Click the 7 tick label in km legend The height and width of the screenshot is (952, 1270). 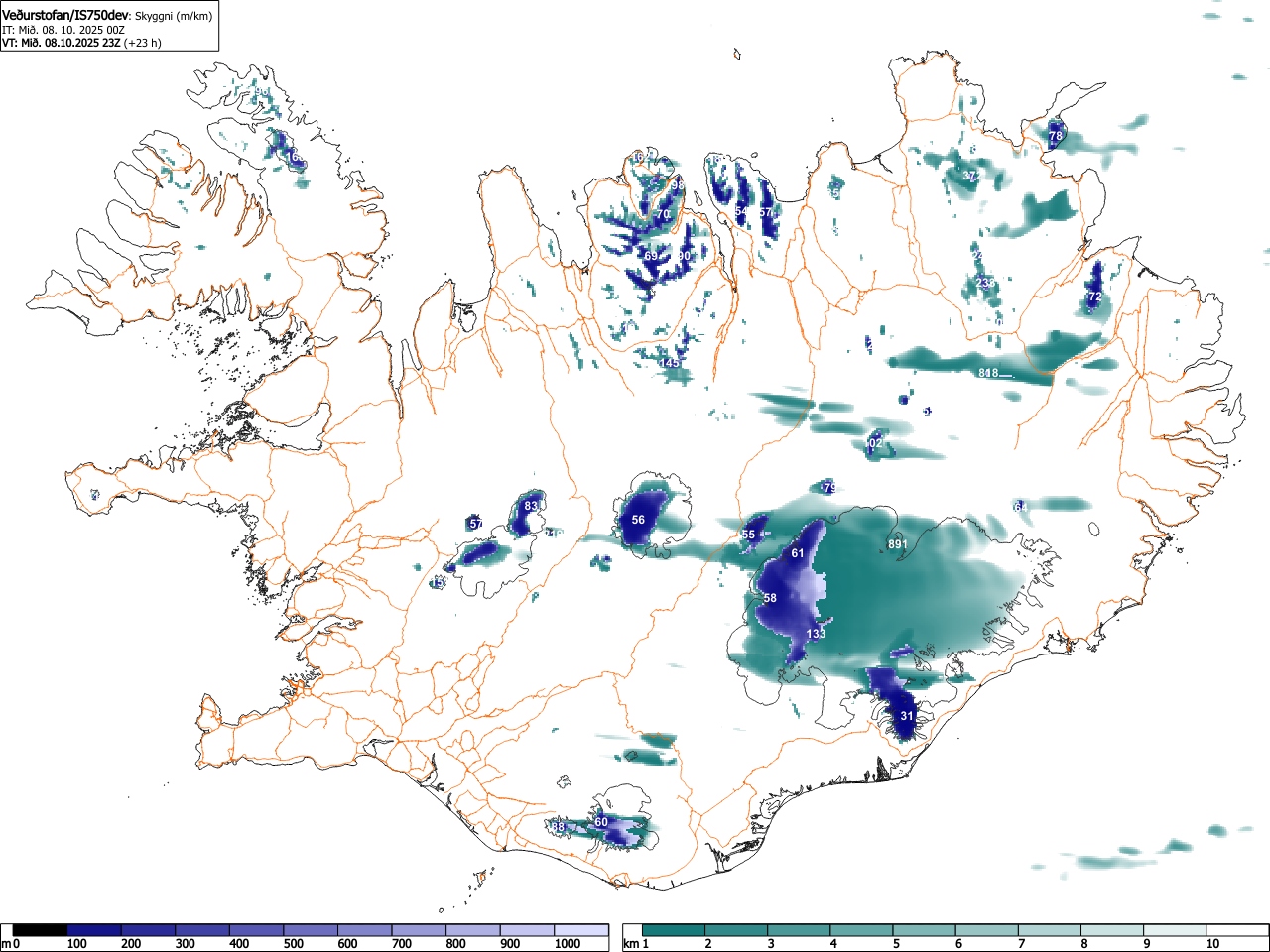coord(1021,944)
